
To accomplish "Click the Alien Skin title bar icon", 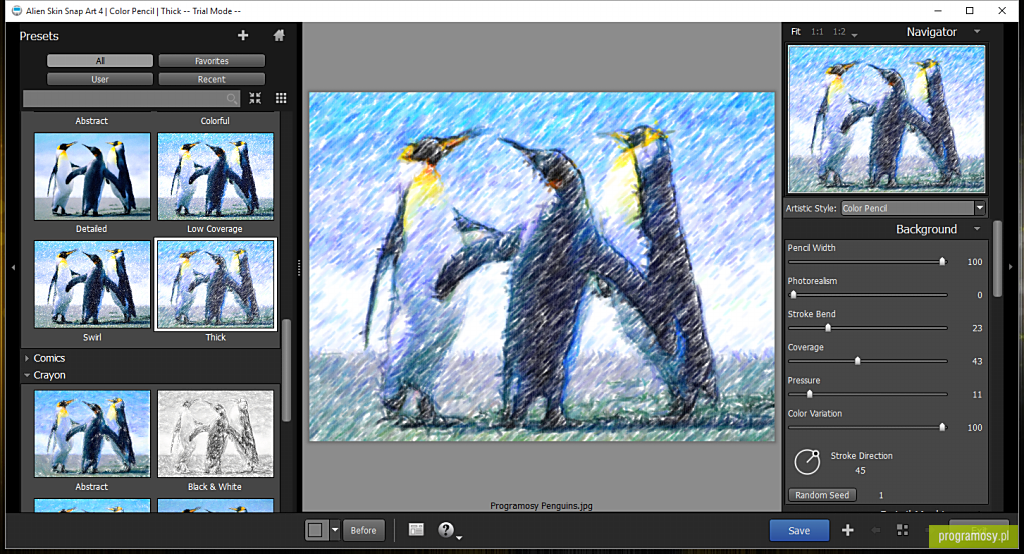I will [16, 10].
